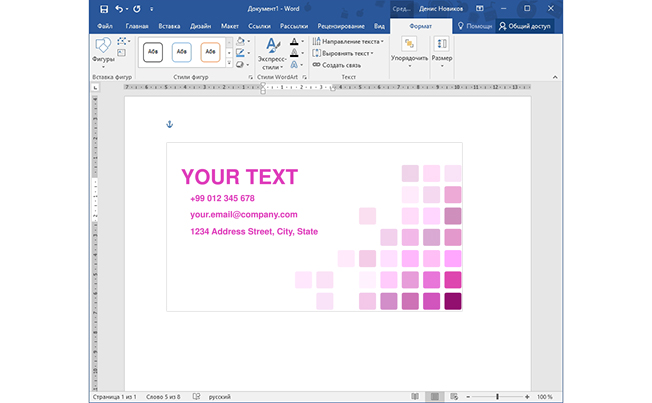The height and width of the screenshot is (403, 652).
Task: Select the Формат tab
Action: (x=420, y=26)
